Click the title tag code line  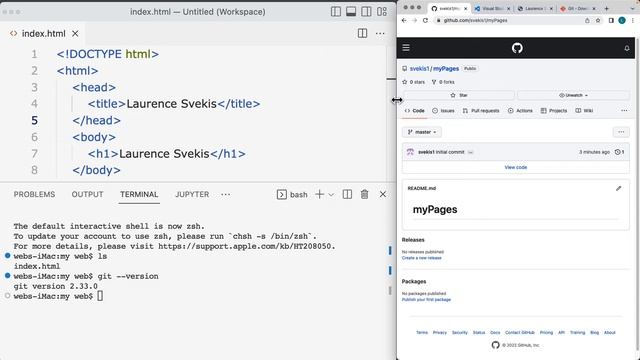[x=173, y=104]
